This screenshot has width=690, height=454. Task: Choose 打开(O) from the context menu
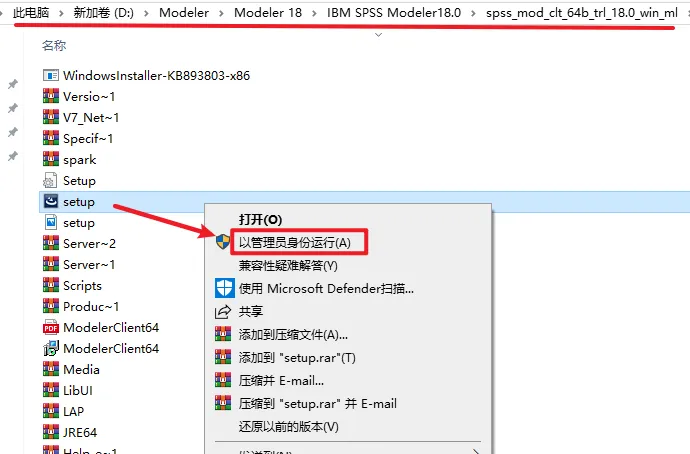pos(260,220)
